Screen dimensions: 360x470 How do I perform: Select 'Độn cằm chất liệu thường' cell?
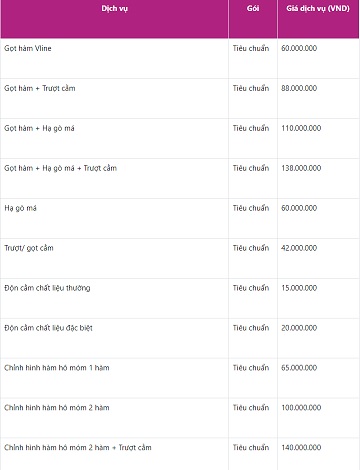(114, 298)
